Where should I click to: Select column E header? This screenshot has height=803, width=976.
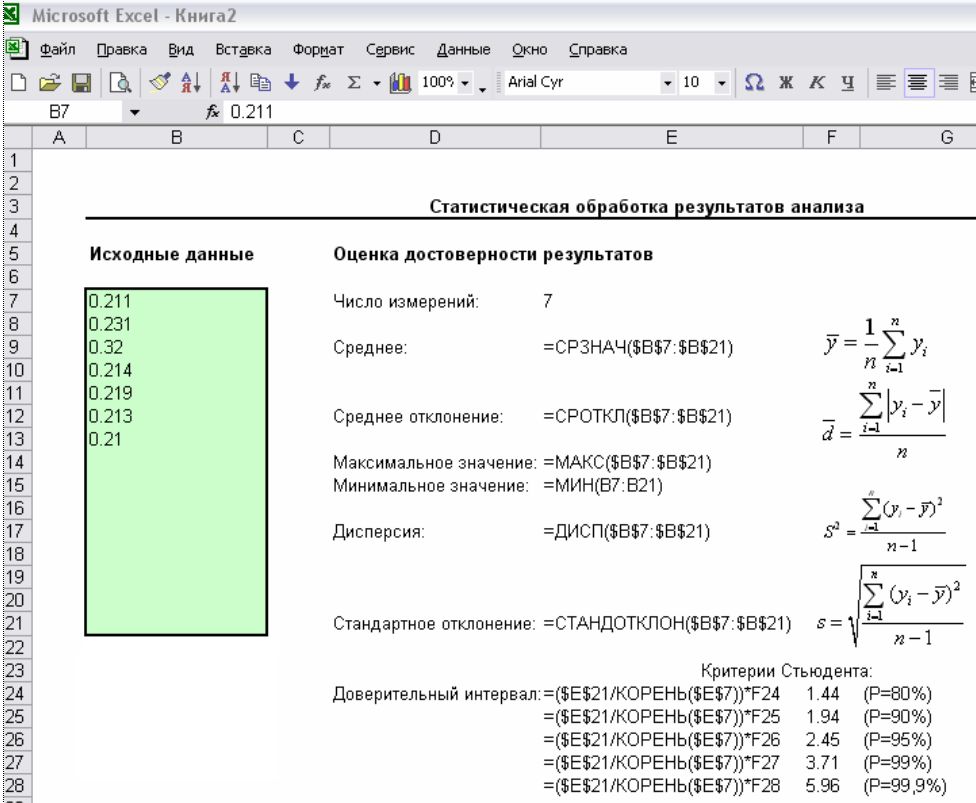pos(672,137)
